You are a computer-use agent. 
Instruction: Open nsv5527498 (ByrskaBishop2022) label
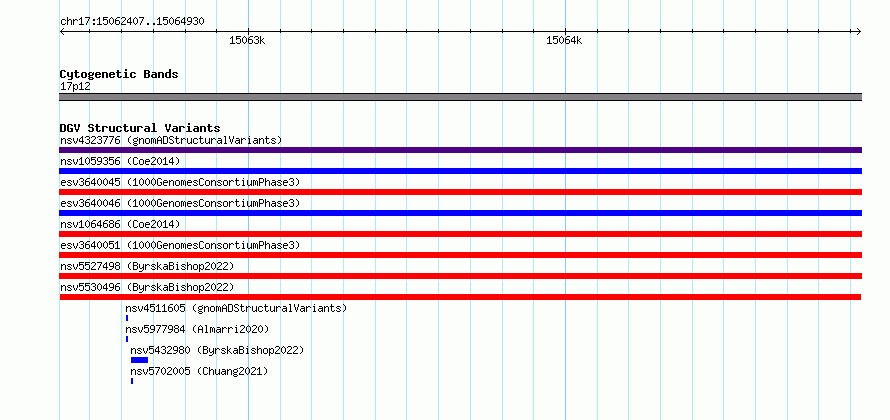(x=147, y=266)
